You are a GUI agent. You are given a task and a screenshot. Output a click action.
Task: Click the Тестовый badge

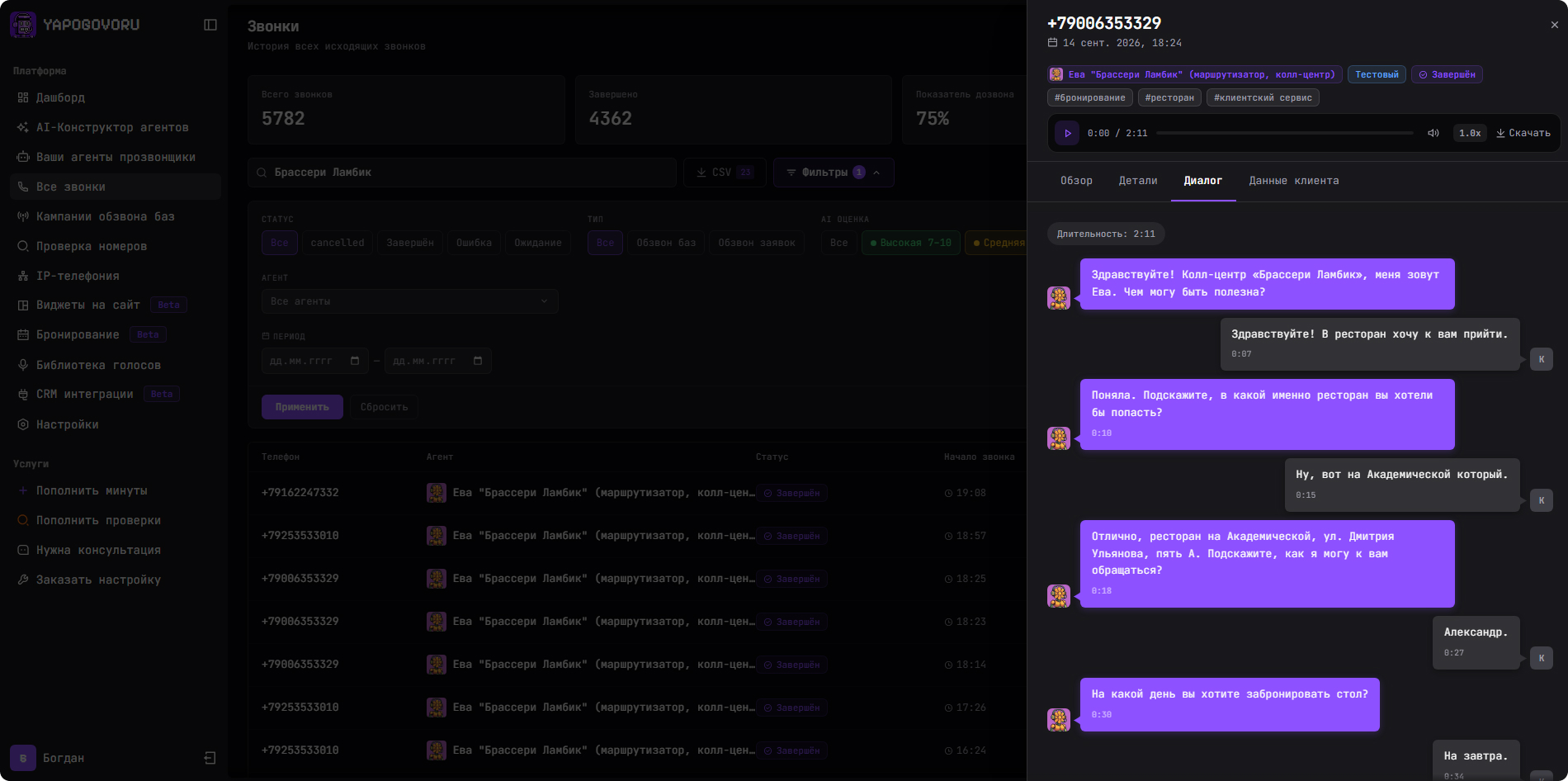1377,74
